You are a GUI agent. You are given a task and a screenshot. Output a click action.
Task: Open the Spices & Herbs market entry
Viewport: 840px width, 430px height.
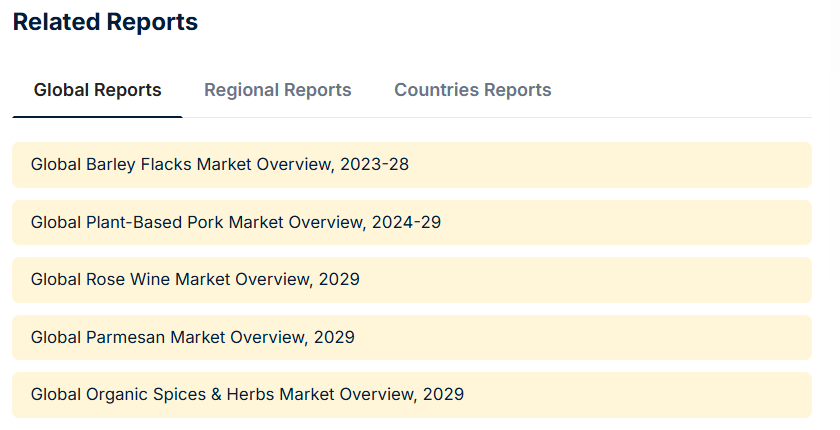click(247, 395)
